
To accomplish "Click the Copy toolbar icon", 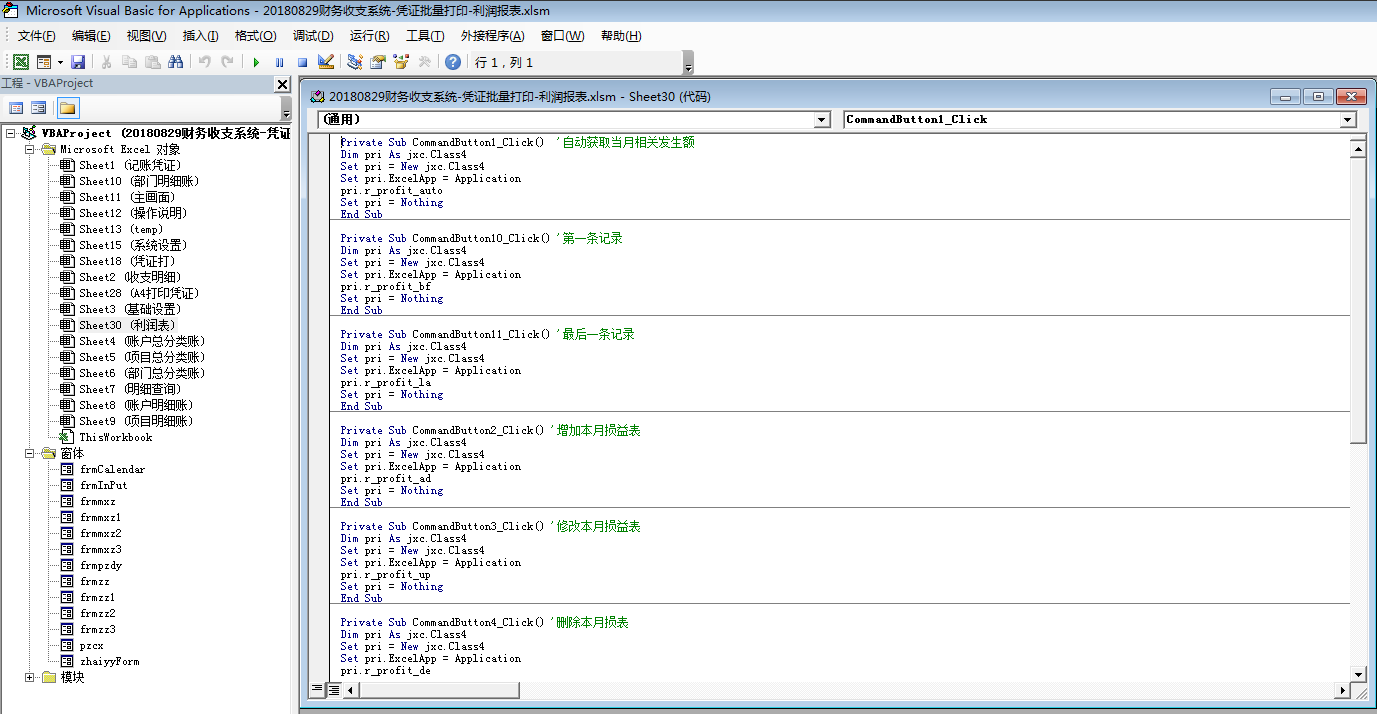I will click(129, 62).
